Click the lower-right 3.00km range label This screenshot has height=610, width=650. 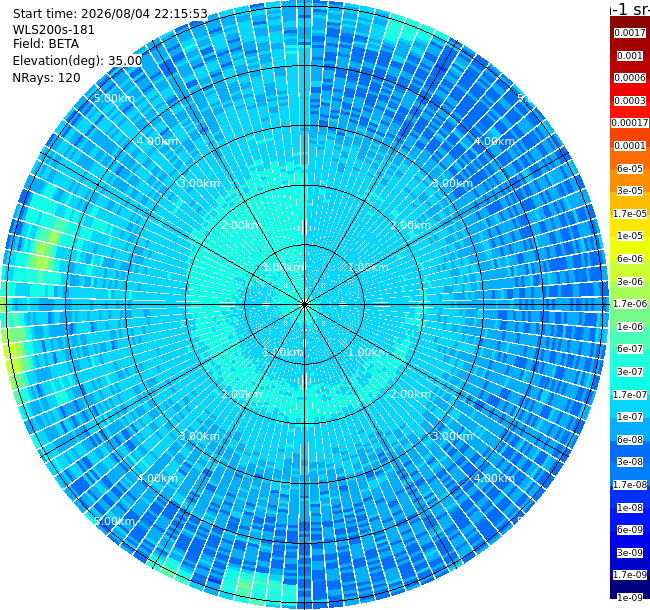click(452, 436)
